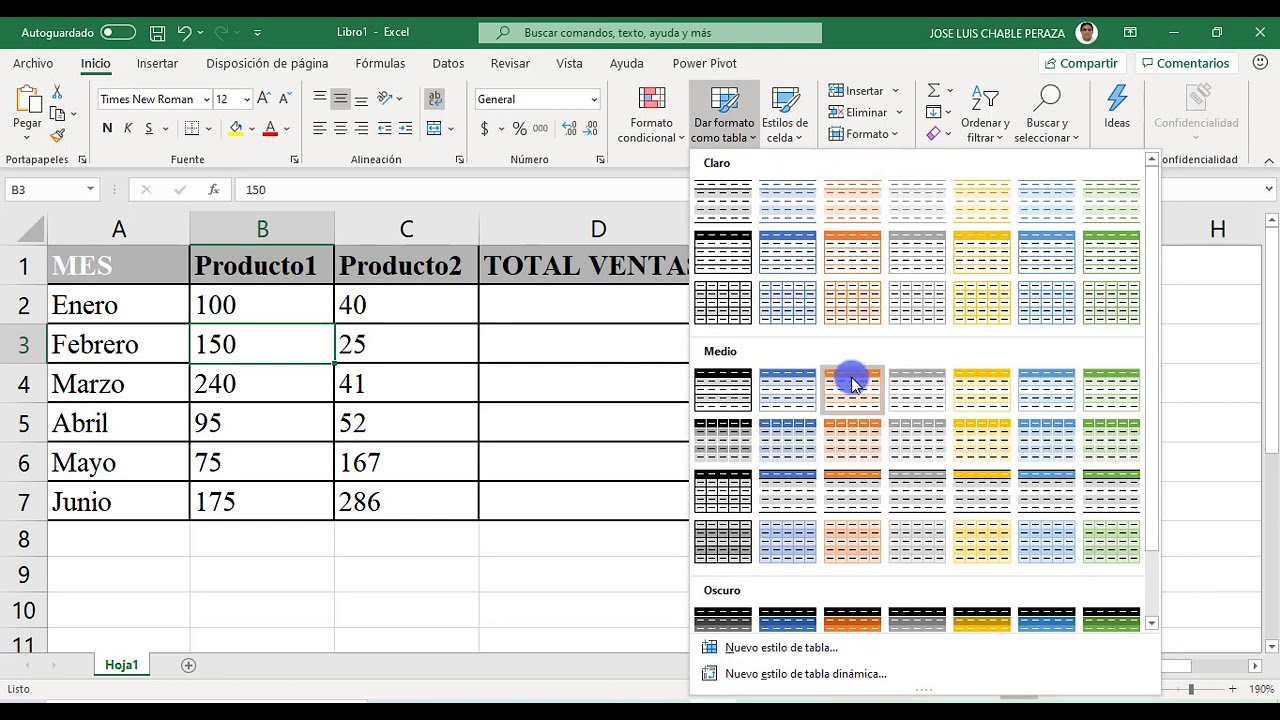Screen dimensions: 1280x720
Task: Open Formato condicional menu
Action: tap(651, 115)
